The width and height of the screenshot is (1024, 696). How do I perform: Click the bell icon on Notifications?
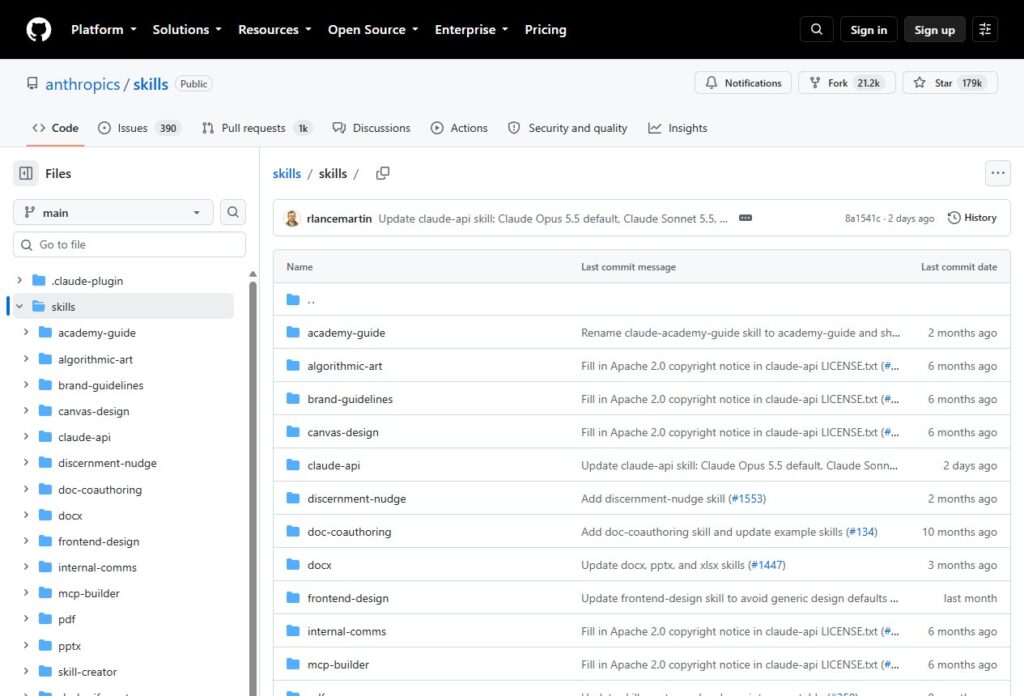711,83
